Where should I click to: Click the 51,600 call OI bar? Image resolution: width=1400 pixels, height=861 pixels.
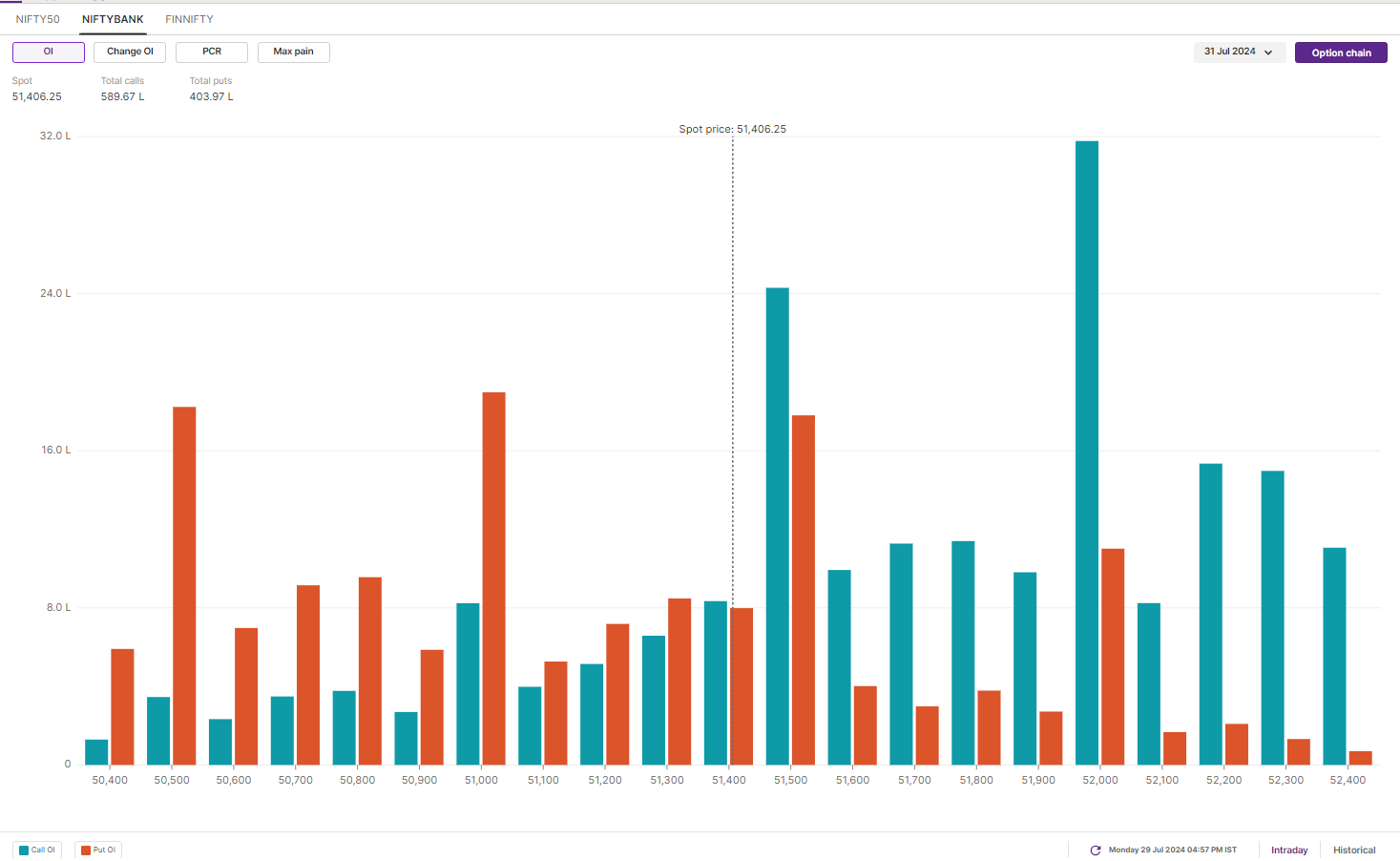[839, 667]
